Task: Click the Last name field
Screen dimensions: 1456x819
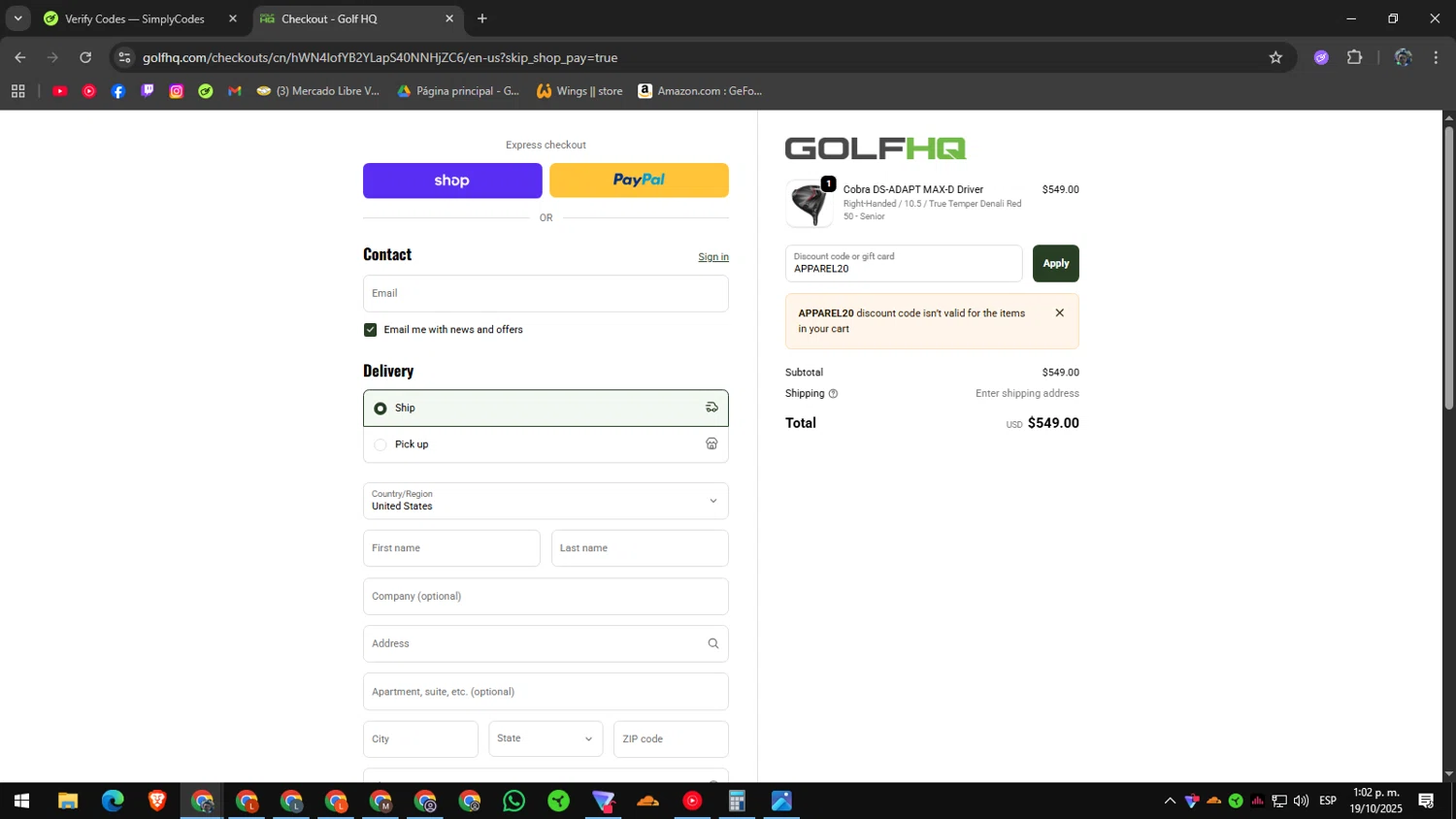Action: pos(640,548)
